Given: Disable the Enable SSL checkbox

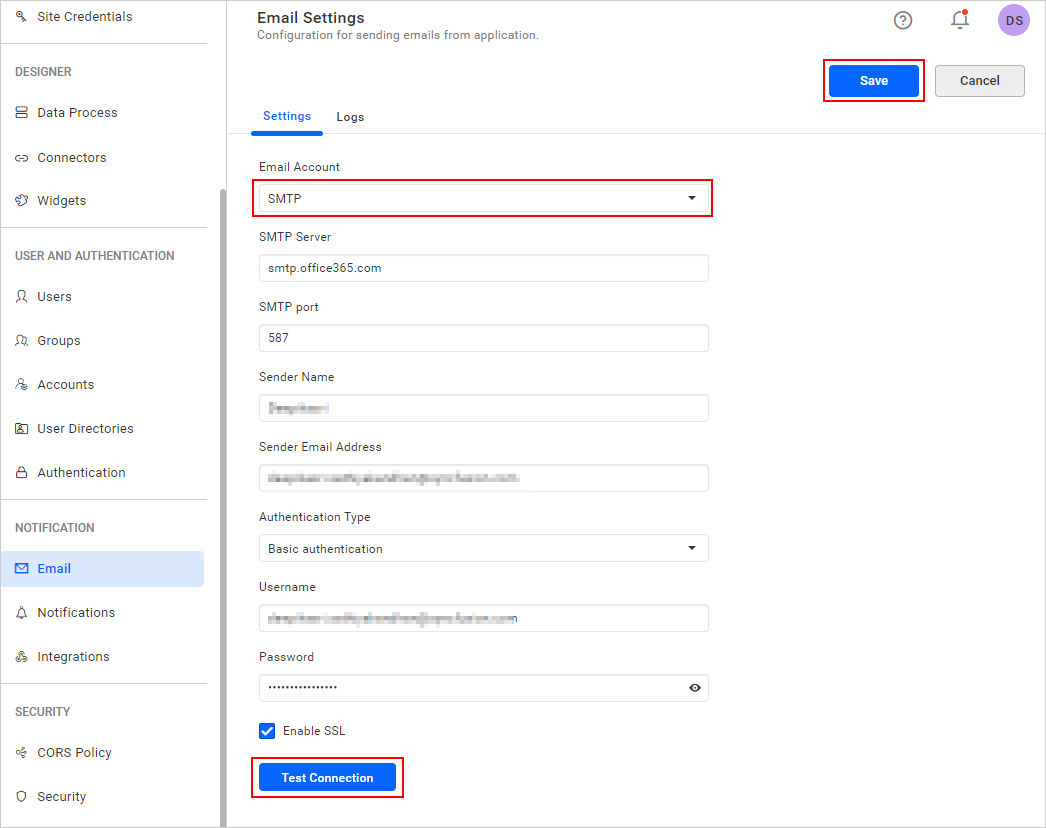Looking at the screenshot, I should click(267, 731).
